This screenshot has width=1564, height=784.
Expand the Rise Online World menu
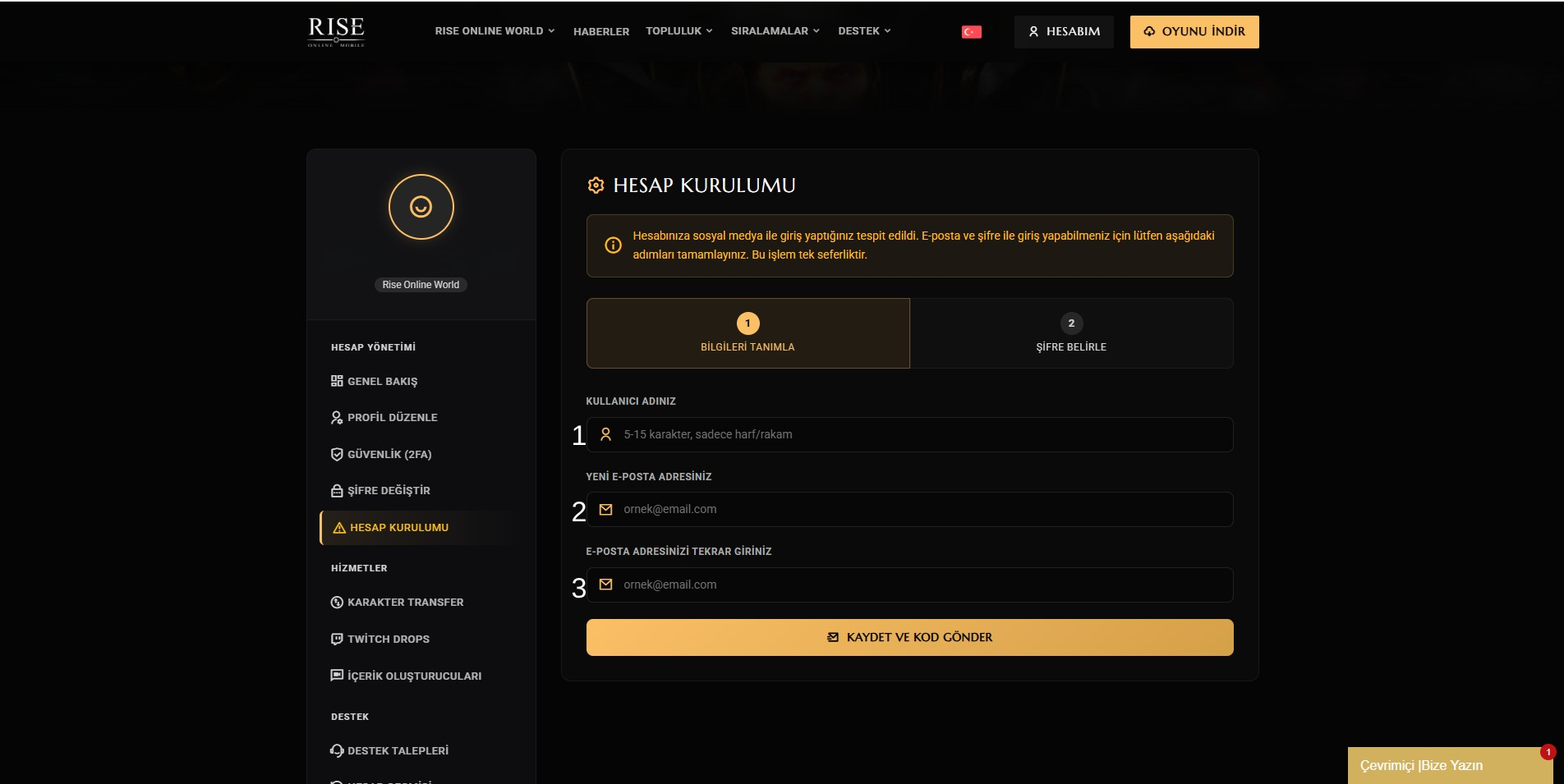click(494, 31)
